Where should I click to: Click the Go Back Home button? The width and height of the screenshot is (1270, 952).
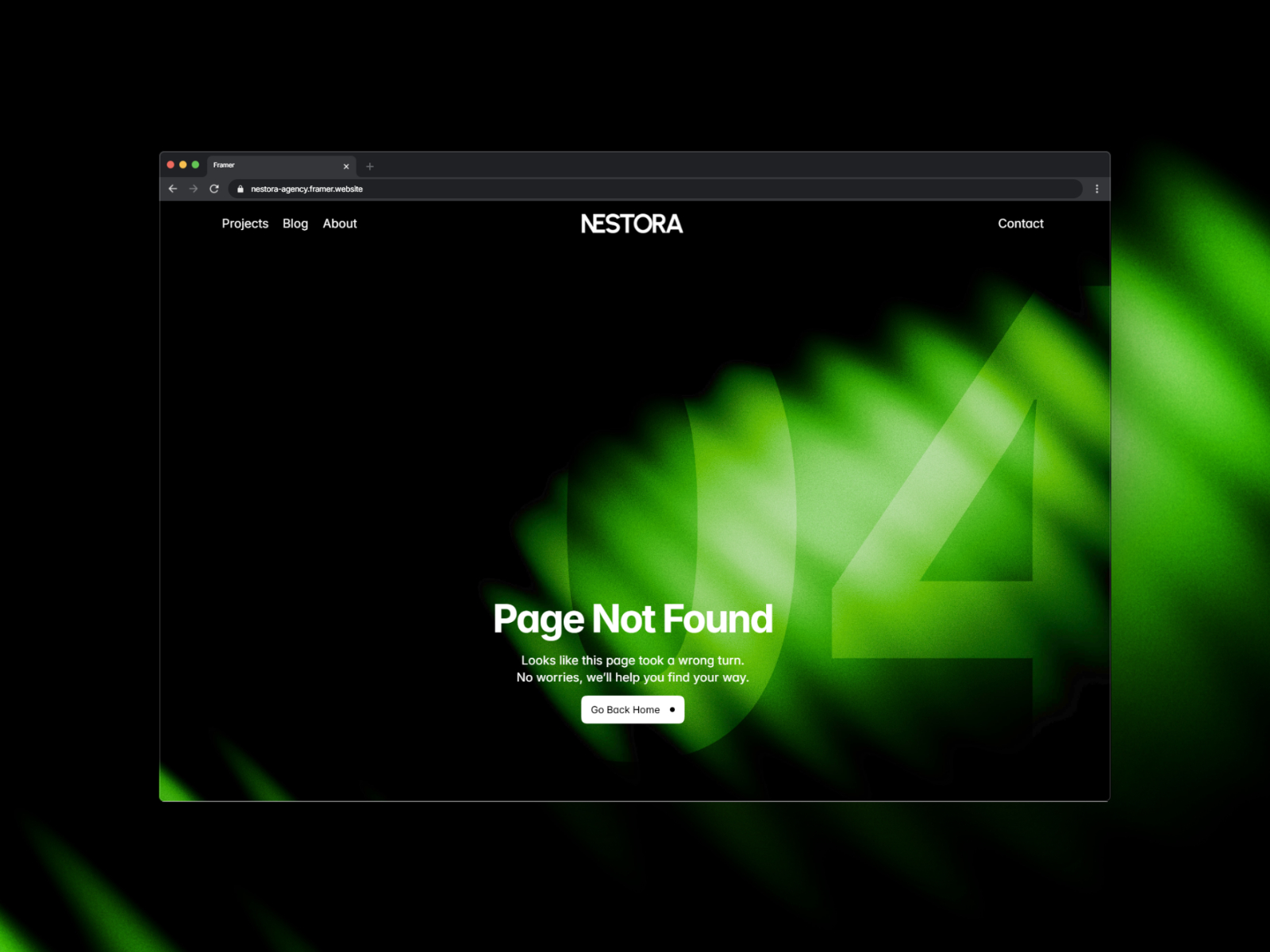point(633,710)
